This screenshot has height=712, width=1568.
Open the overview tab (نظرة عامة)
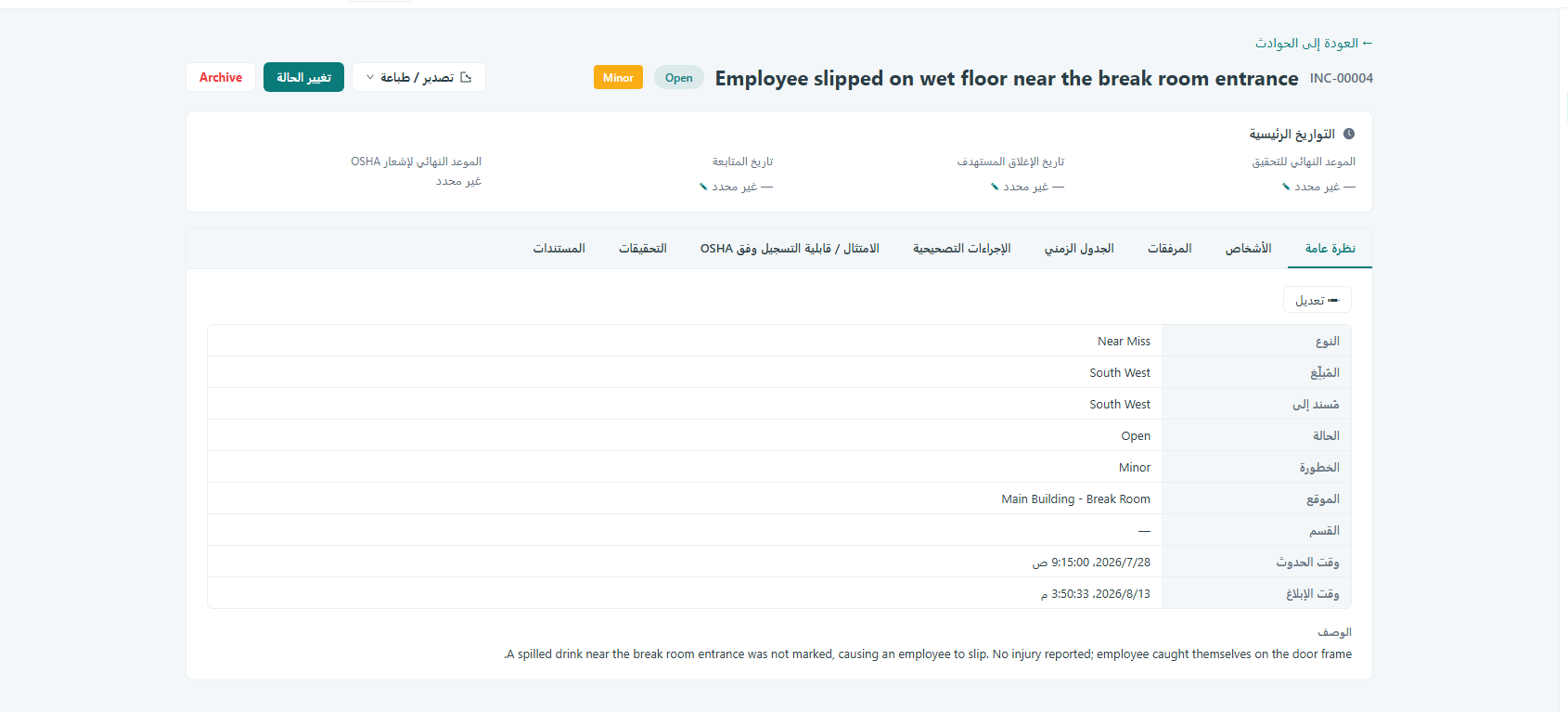[x=1330, y=248]
